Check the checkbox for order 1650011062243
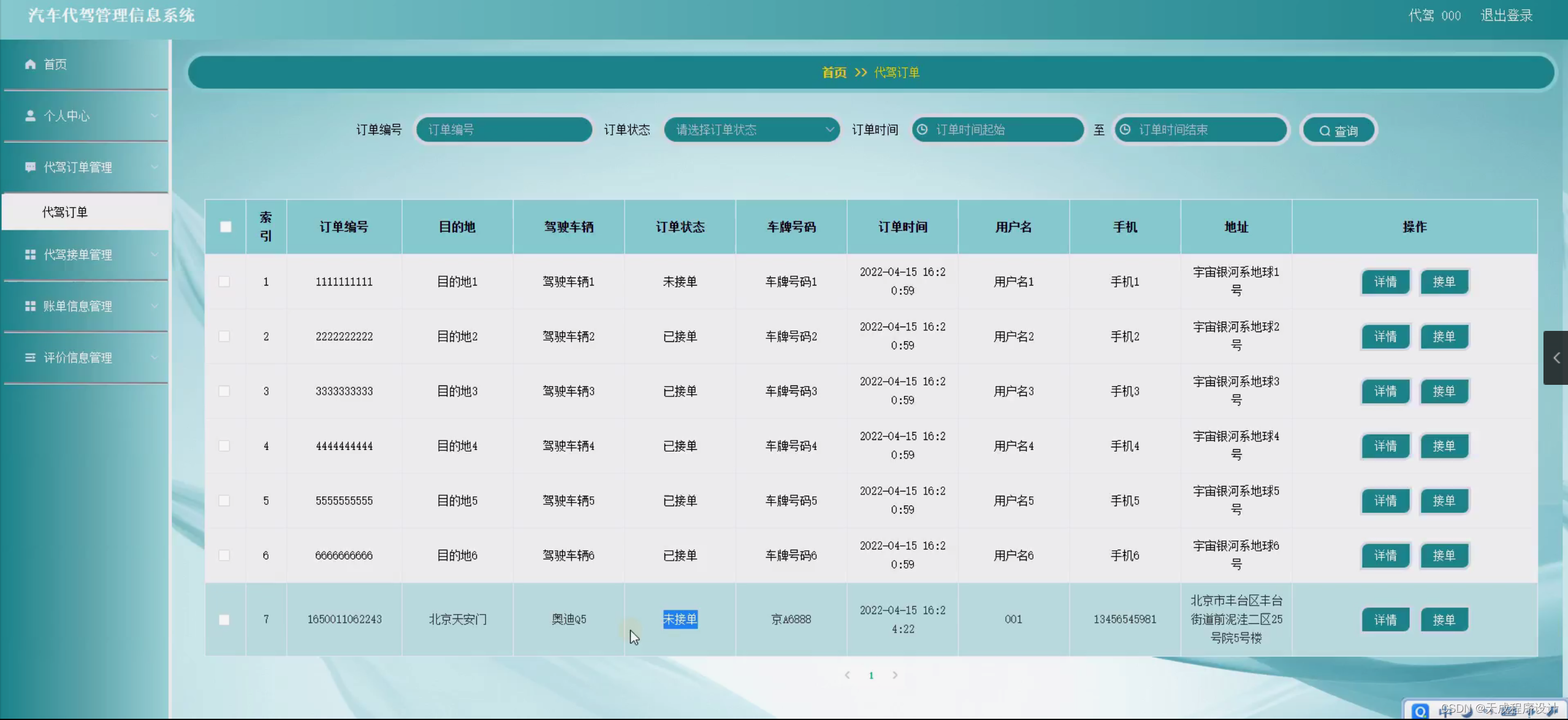 click(225, 620)
